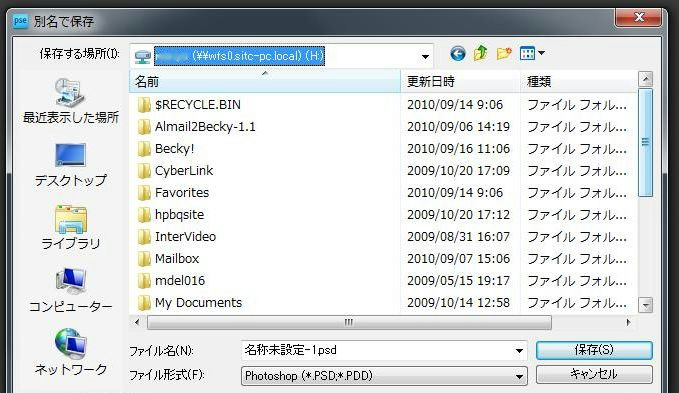This screenshot has width=679, height=393.
Task: Click the キャンセル cancel button
Action: point(594,374)
